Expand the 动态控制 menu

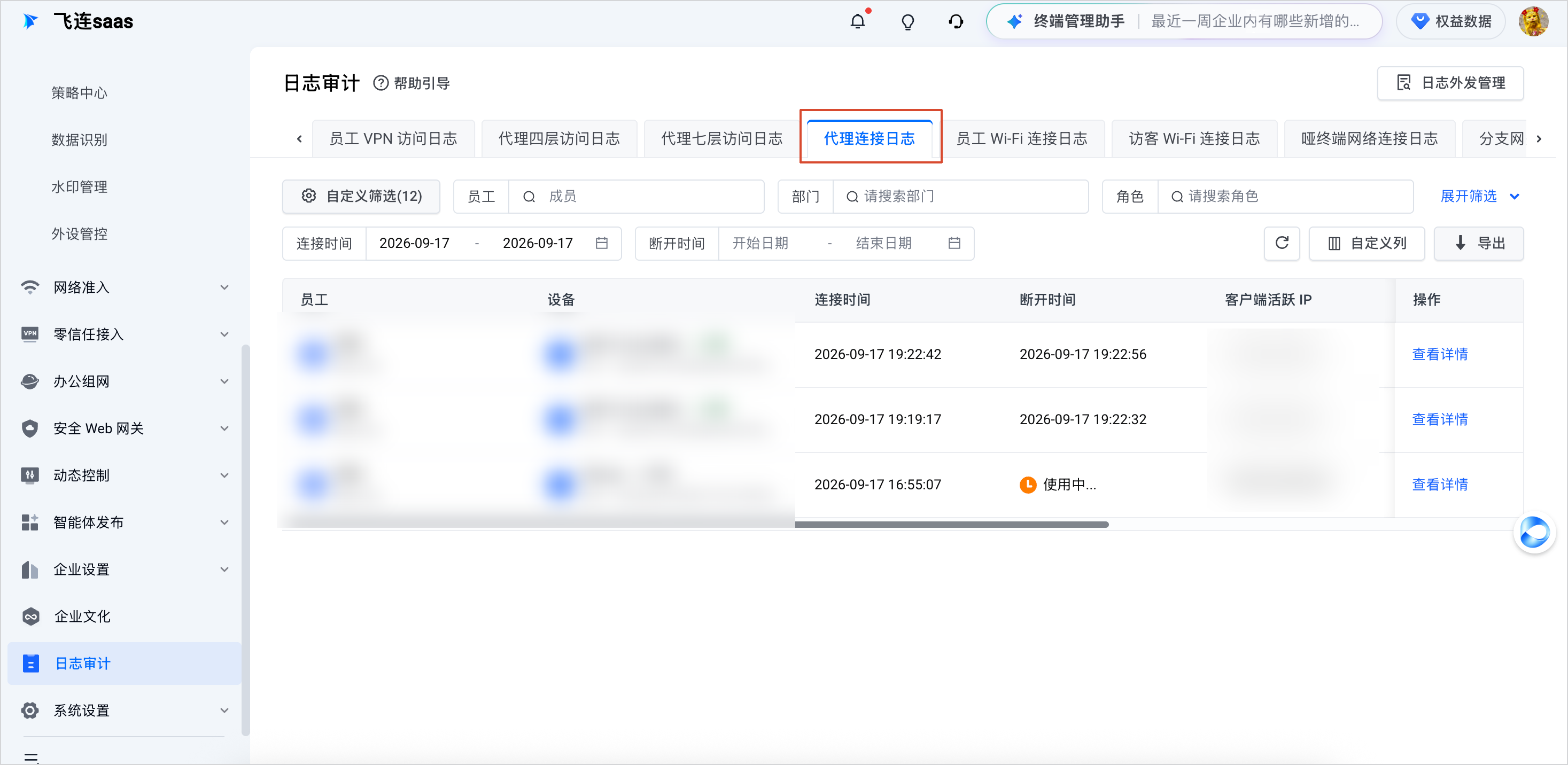tap(125, 475)
